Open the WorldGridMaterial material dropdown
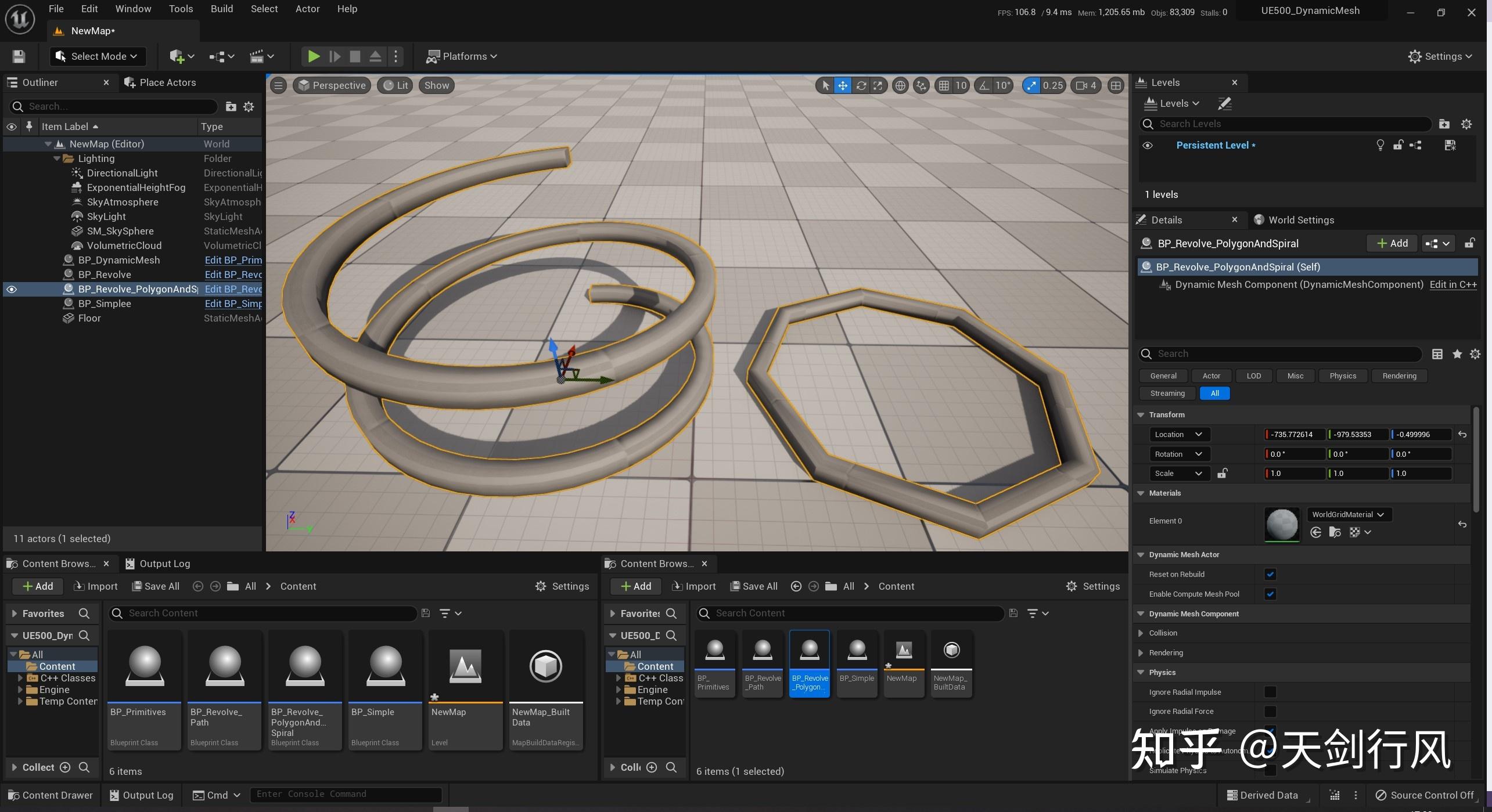The width and height of the screenshot is (1492, 812). [1348, 515]
